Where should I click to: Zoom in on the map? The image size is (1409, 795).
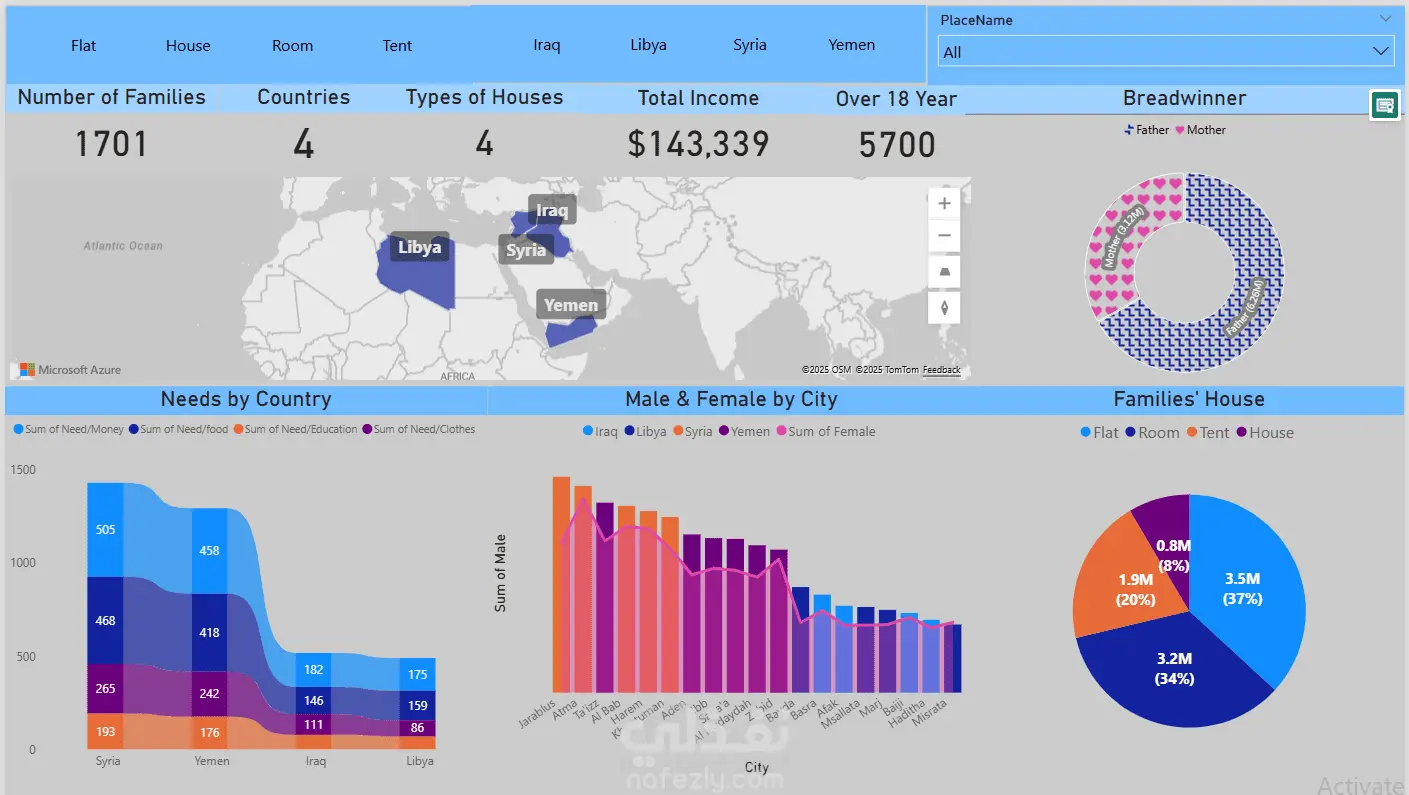(x=944, y=203)
